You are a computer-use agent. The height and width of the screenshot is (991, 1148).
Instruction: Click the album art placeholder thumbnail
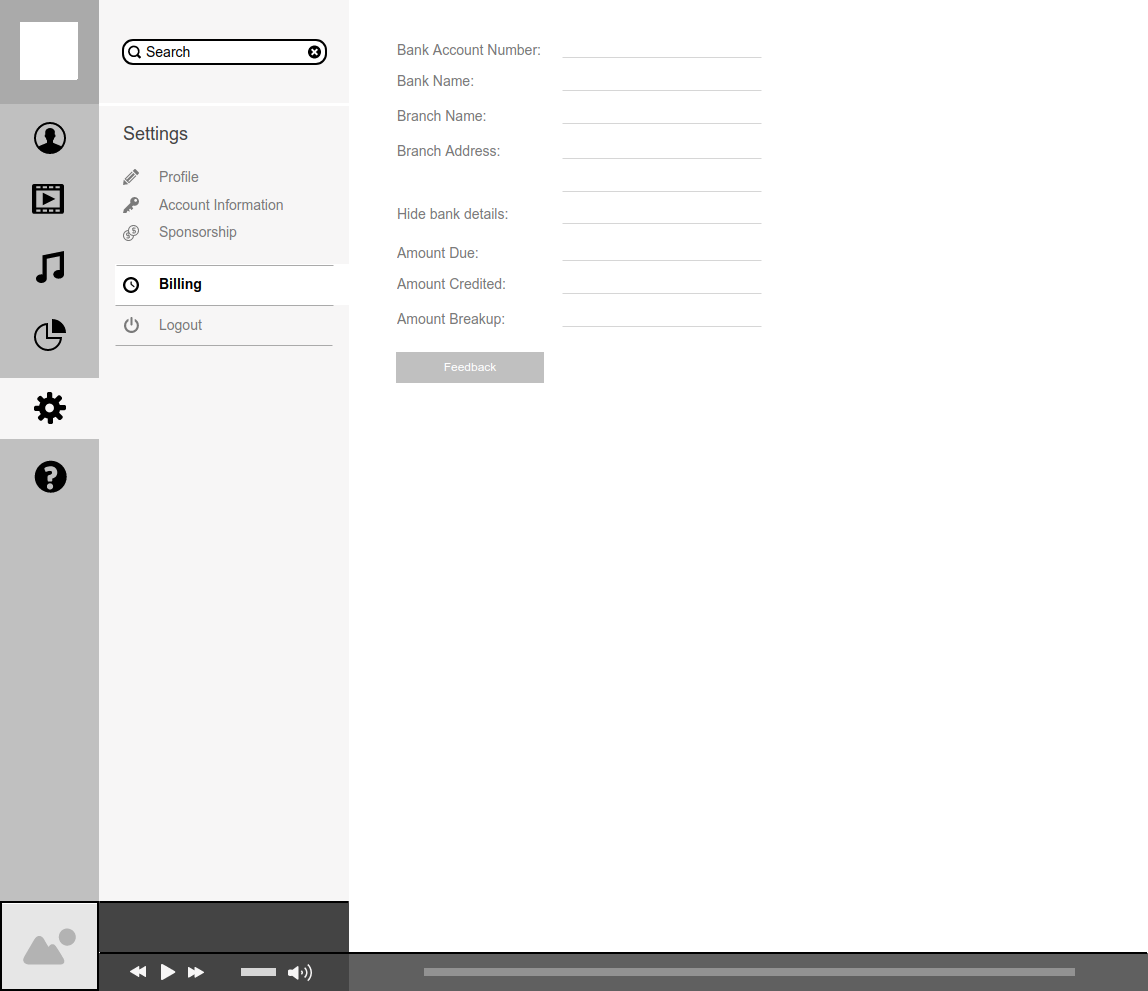[x=49, y=946]
